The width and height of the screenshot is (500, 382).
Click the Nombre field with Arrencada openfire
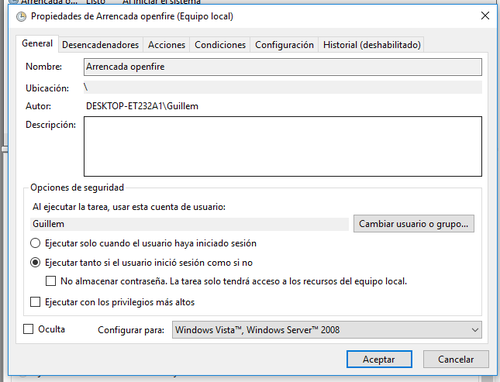click(283, 67)
